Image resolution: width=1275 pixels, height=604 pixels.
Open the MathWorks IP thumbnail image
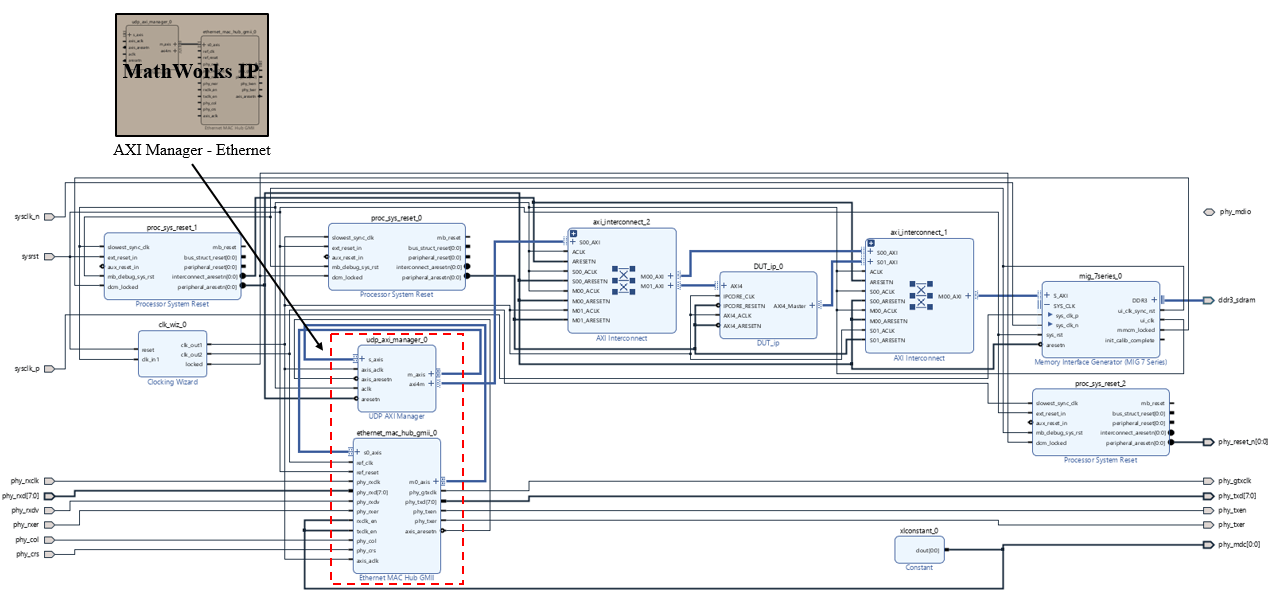[x=191, y=75]
